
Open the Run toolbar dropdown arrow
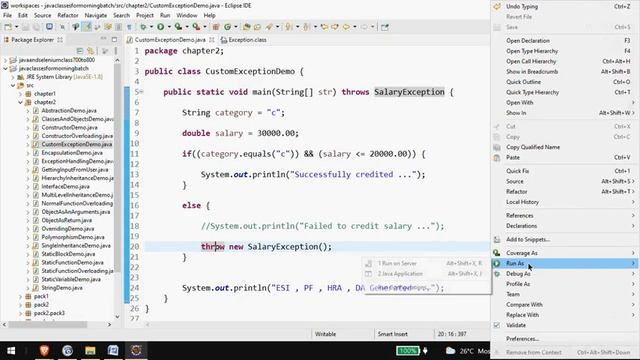[169, 27]
